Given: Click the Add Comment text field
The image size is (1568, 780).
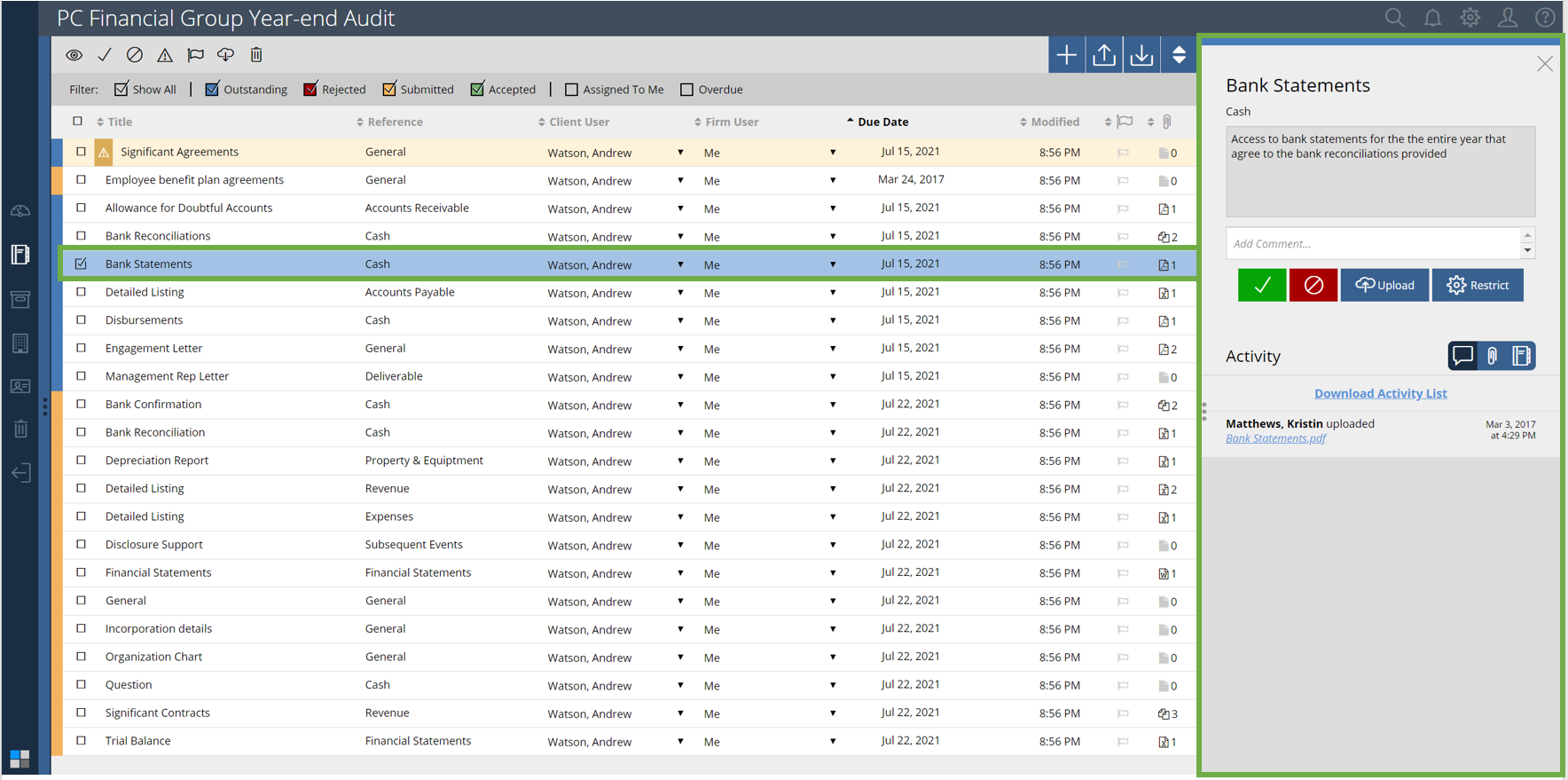Looking at the screenshot, I should pyautogui.click(x=1373, y=243).
